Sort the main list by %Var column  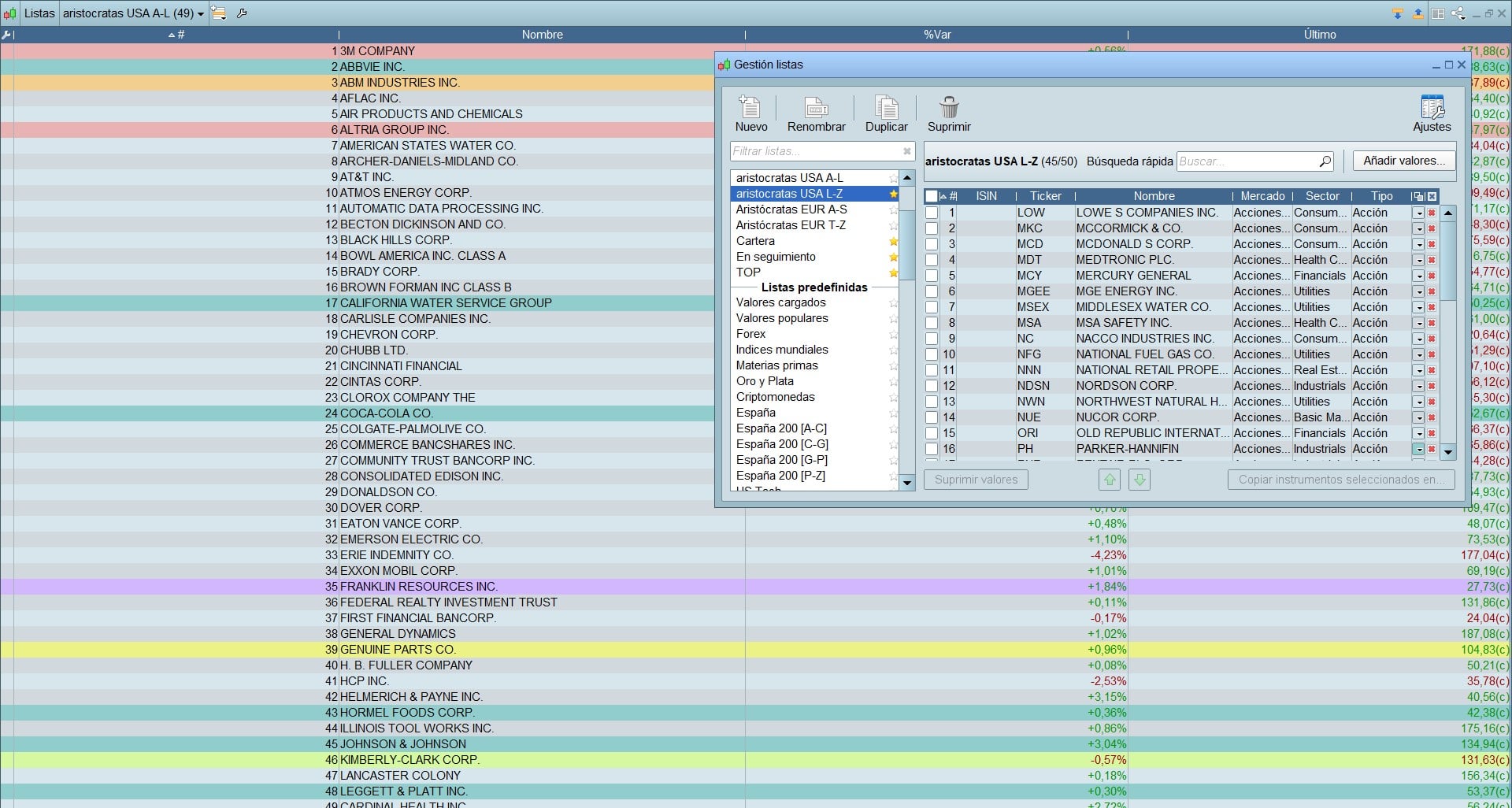click(936, 35)
